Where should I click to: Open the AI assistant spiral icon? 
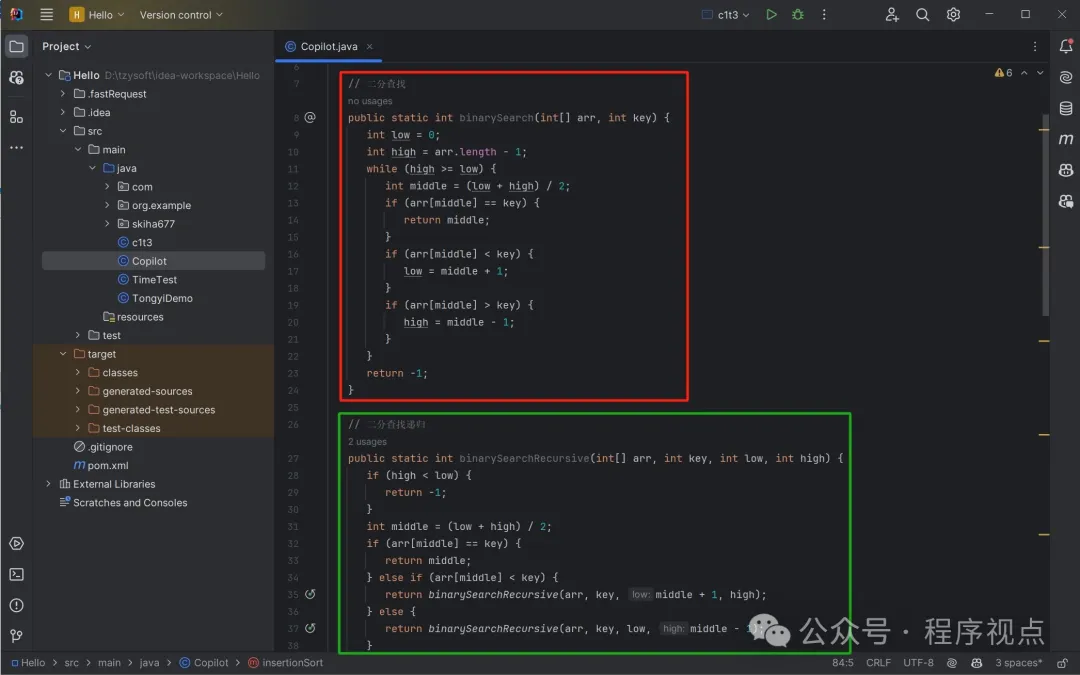pos(1066,77)
